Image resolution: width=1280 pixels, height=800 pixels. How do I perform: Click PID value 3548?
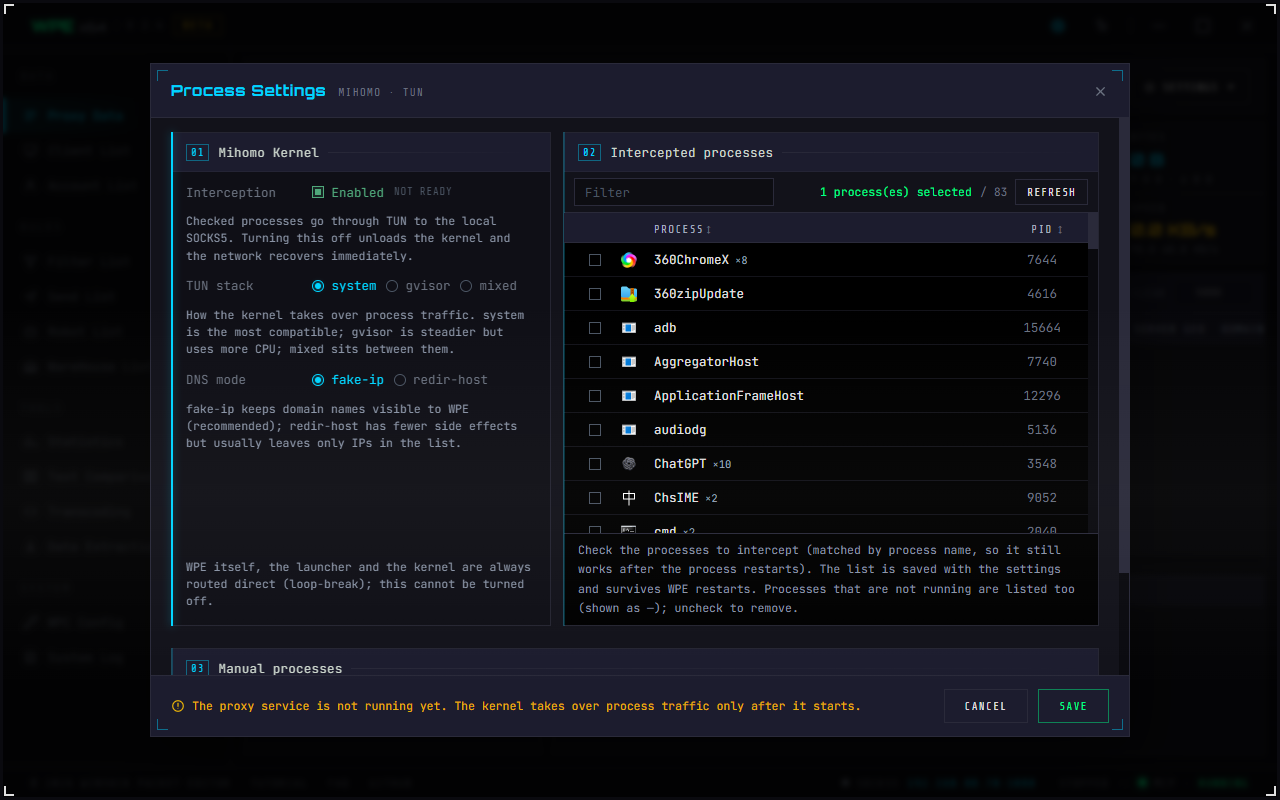(x=1042, y=464)
